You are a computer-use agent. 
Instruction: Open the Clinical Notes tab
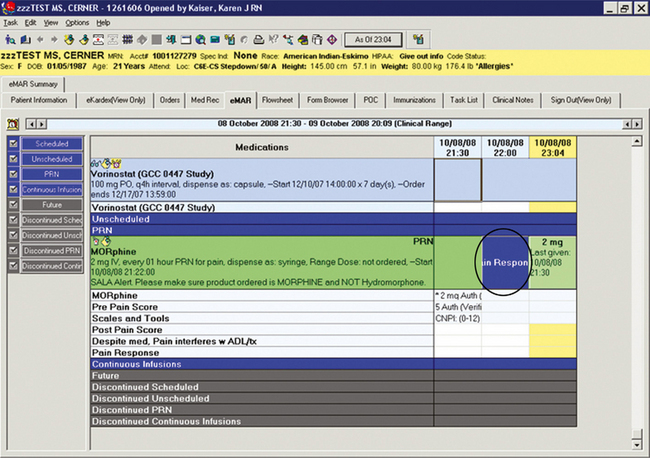point(513,100)
